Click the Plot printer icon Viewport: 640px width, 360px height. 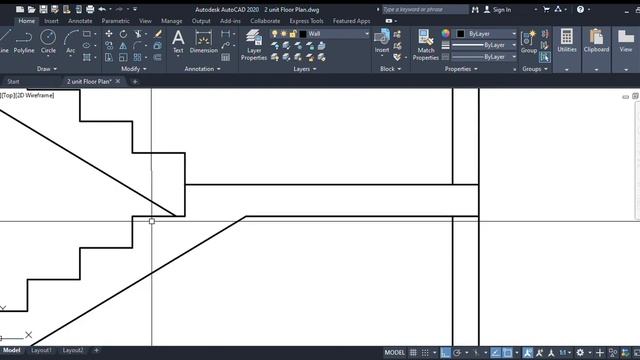(90, 9)
